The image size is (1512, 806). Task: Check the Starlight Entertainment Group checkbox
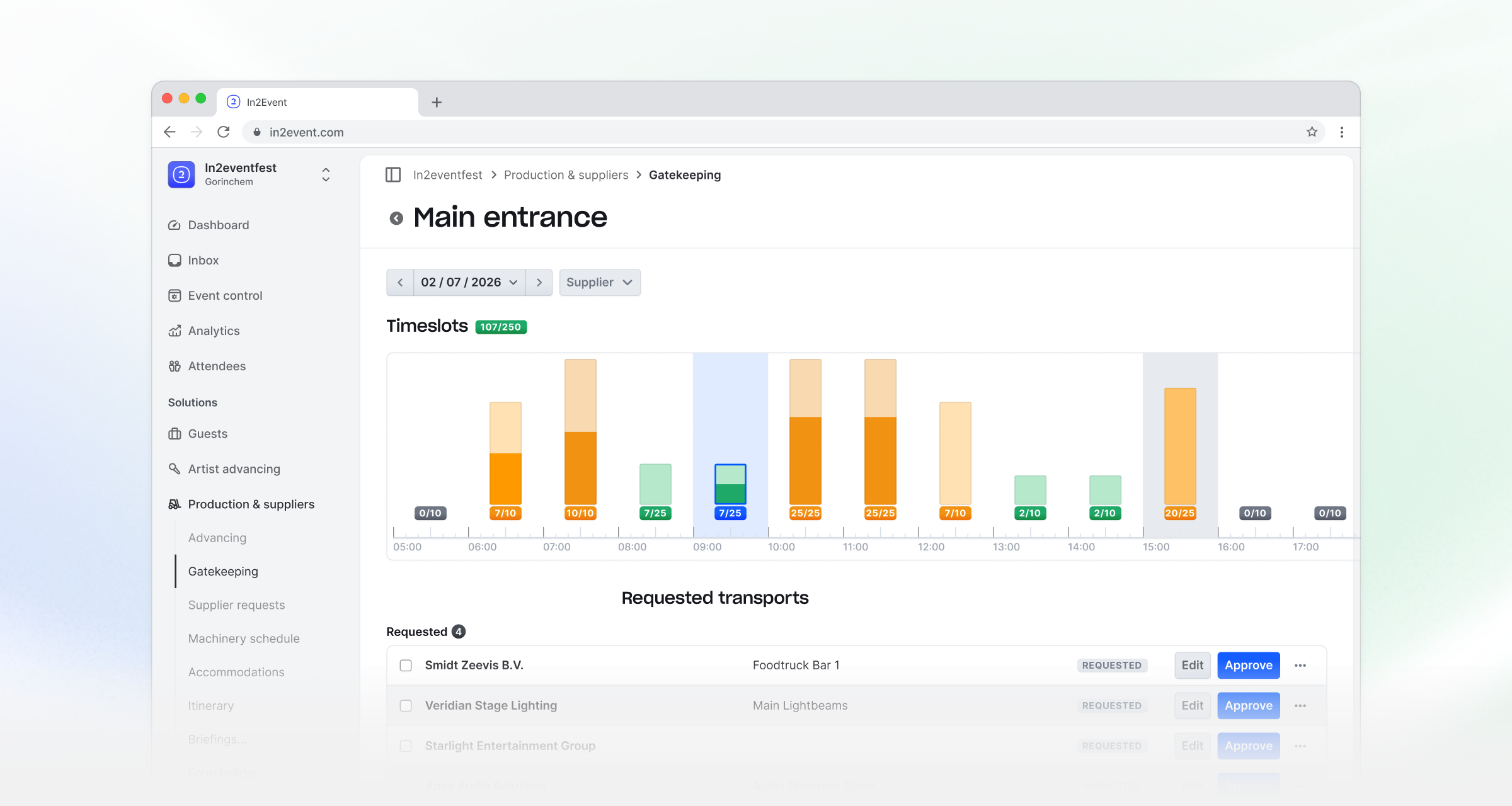pos(406,746)
